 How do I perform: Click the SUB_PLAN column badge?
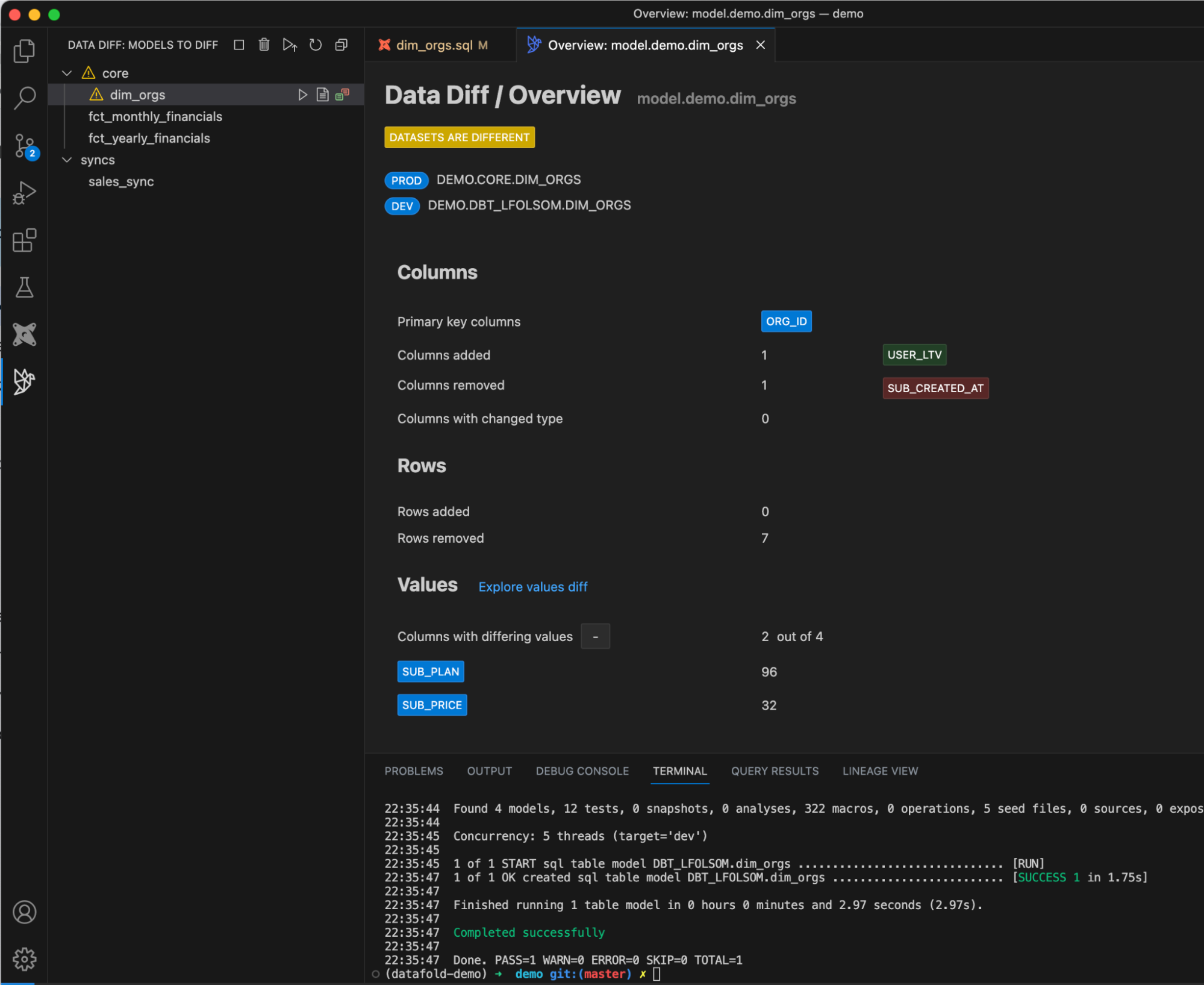430,671
